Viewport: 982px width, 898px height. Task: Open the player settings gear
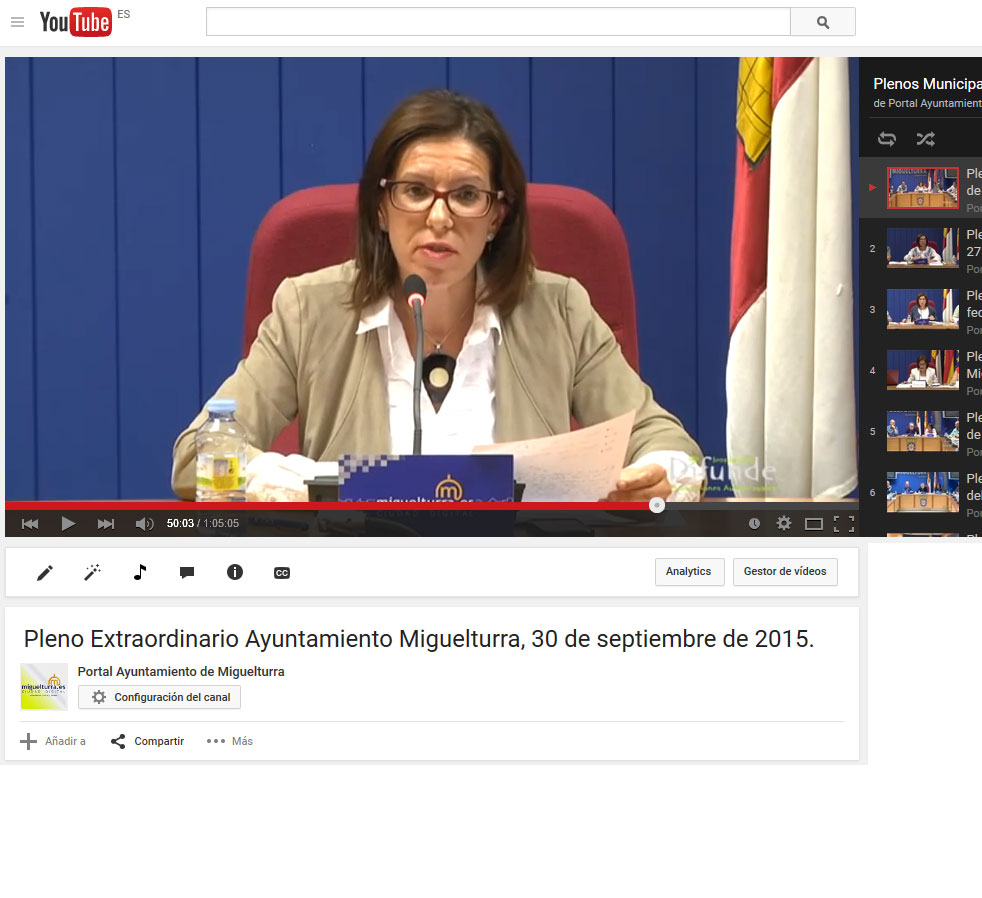click(784, 523)
